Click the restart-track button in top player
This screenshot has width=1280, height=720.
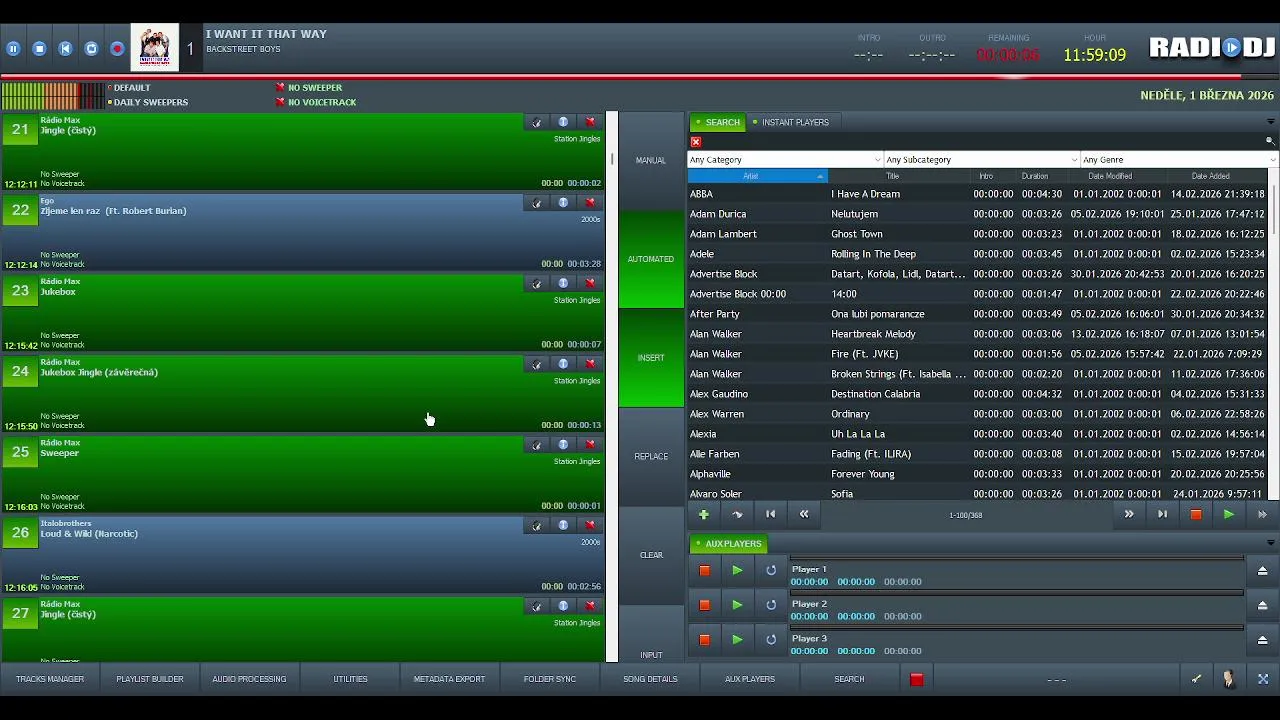(65, 48)
